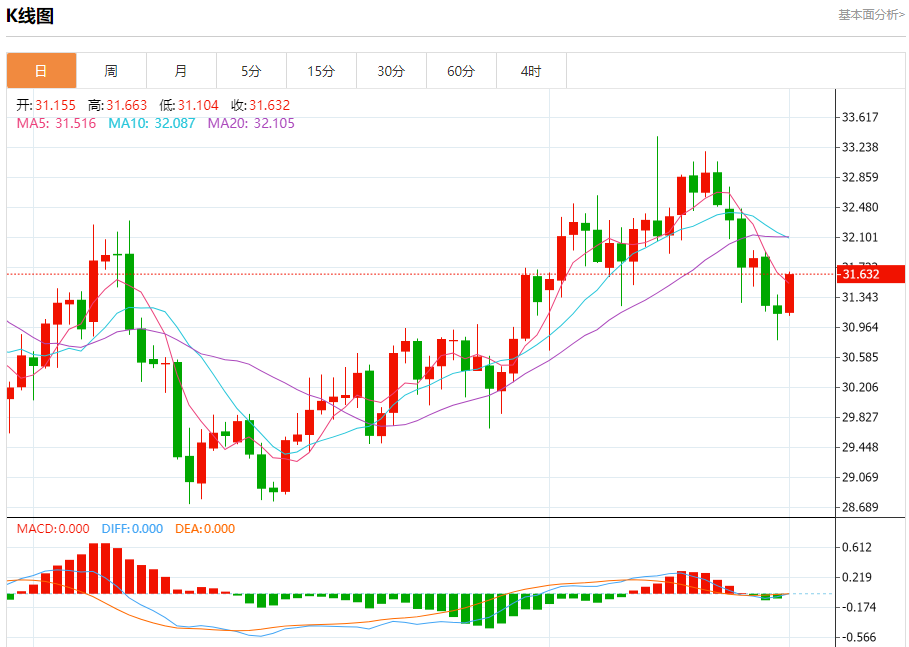The height and width of the screenshot is (647, 909).
Task: Select the rightmost red candlestick
Action: coord(789,293)
